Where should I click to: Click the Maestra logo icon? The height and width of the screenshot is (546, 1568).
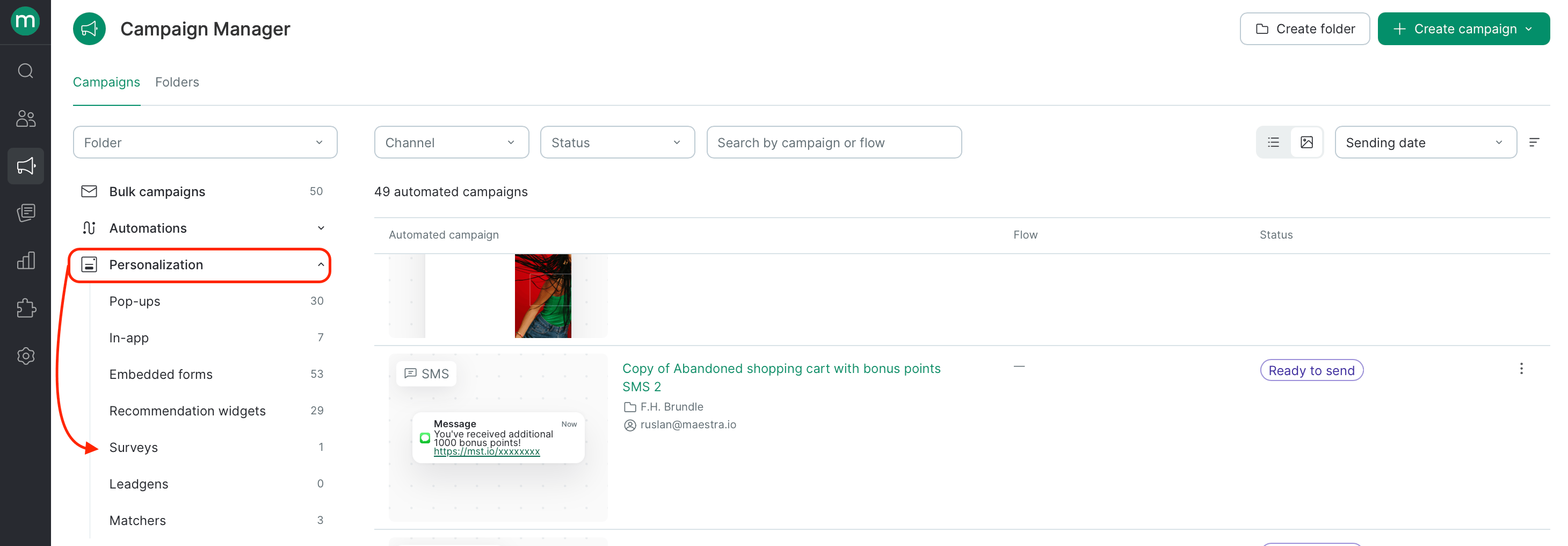(x=26, y=21)
